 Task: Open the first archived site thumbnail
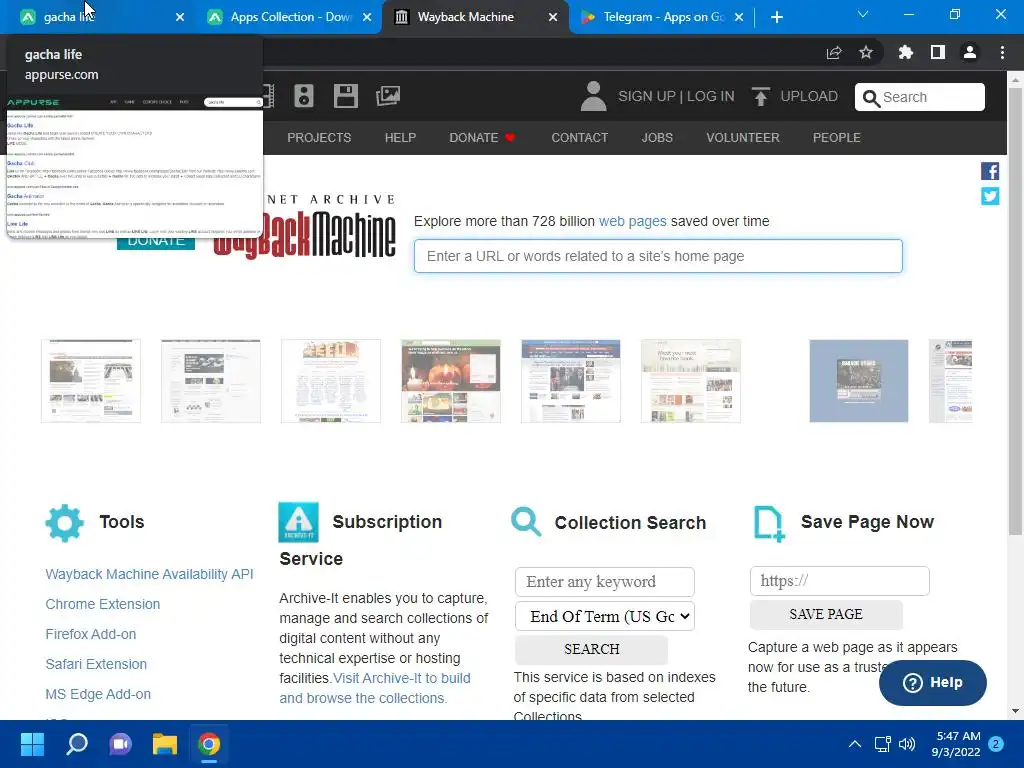[x=91, y=381]
